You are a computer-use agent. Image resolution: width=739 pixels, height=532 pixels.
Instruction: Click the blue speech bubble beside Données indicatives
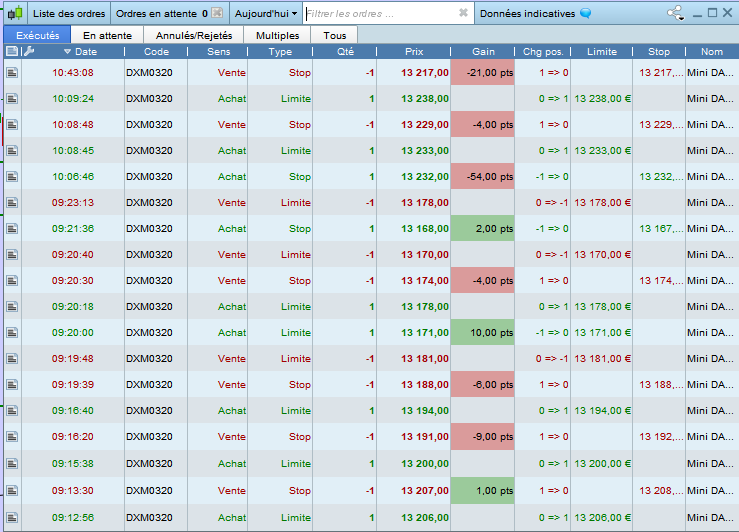[x=586, y=13]
